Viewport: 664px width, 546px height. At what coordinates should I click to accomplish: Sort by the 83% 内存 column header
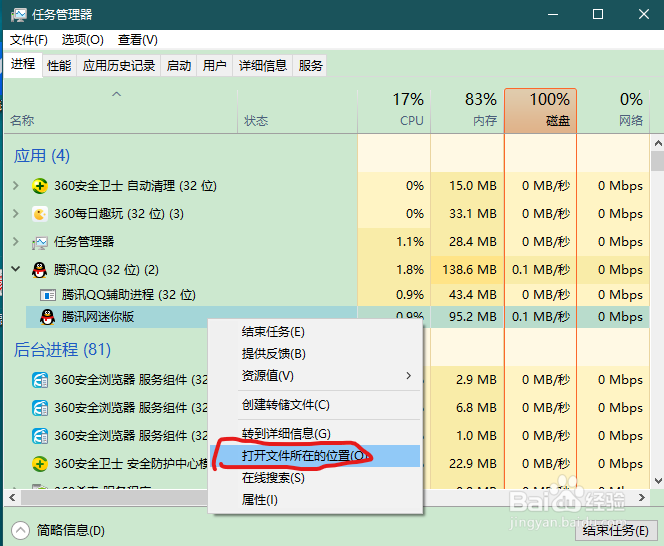point(467,111)
